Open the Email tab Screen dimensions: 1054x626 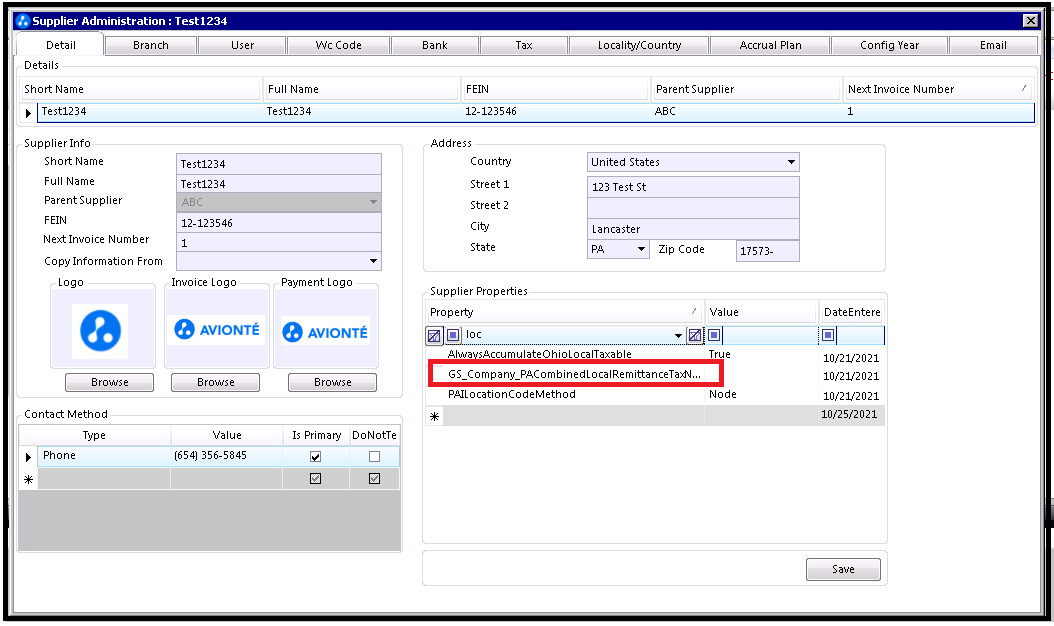[x=993, y=45]
